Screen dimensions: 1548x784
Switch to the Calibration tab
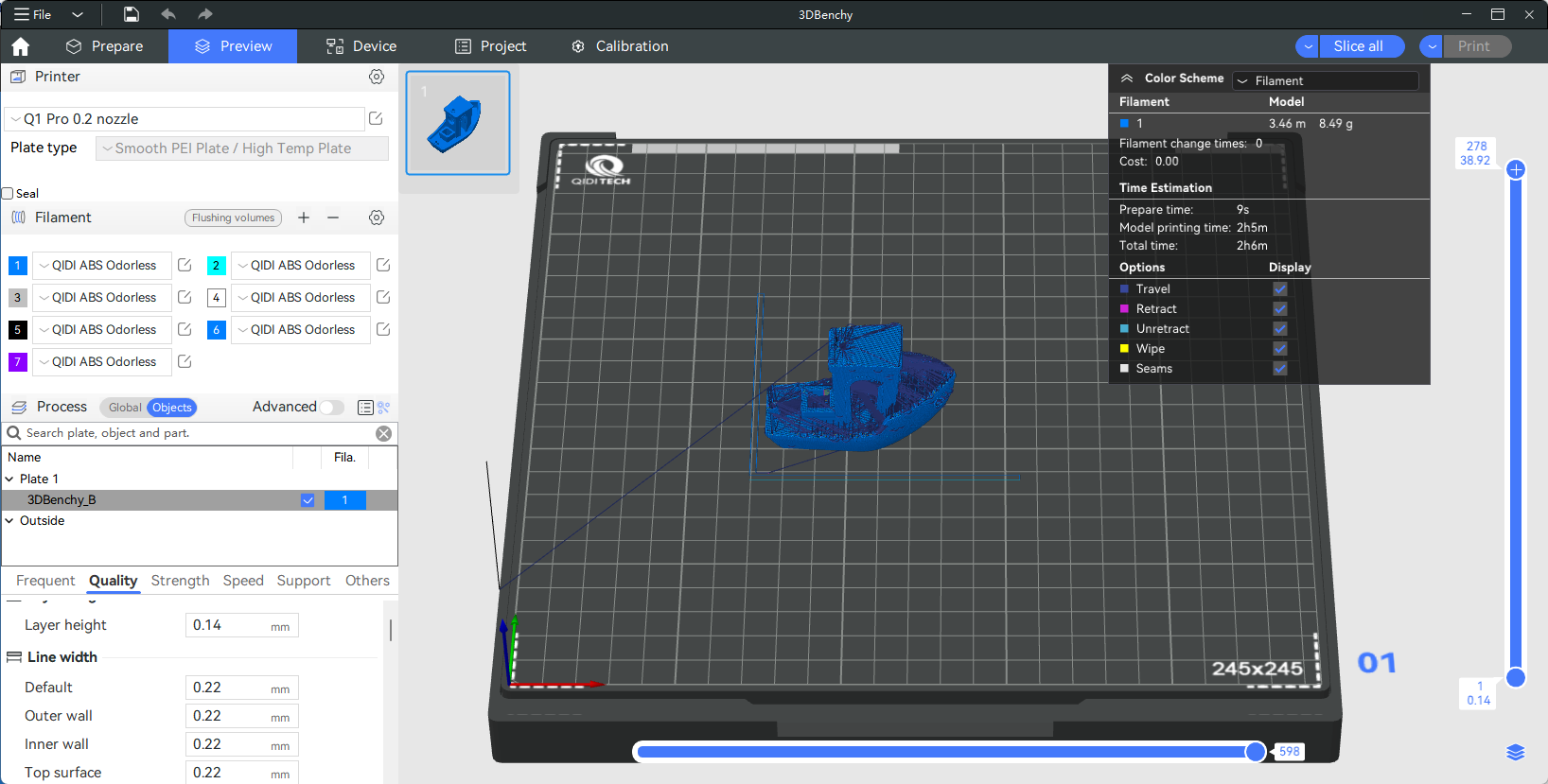pos(620,46)
